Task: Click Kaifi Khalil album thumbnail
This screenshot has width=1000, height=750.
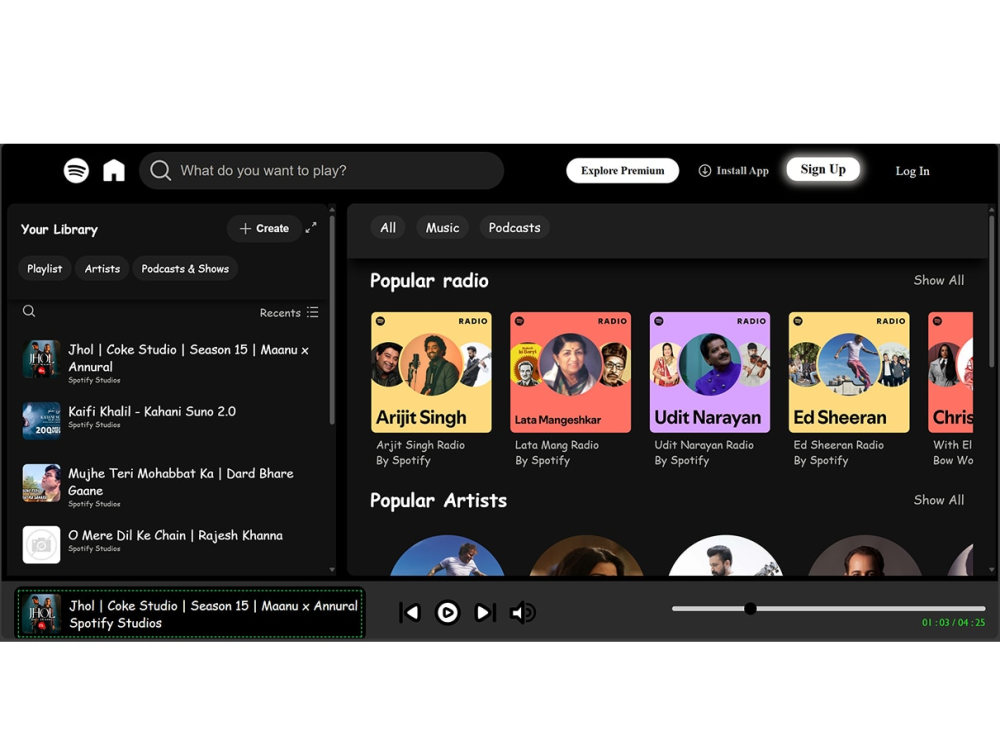Action: pos(41,421)
